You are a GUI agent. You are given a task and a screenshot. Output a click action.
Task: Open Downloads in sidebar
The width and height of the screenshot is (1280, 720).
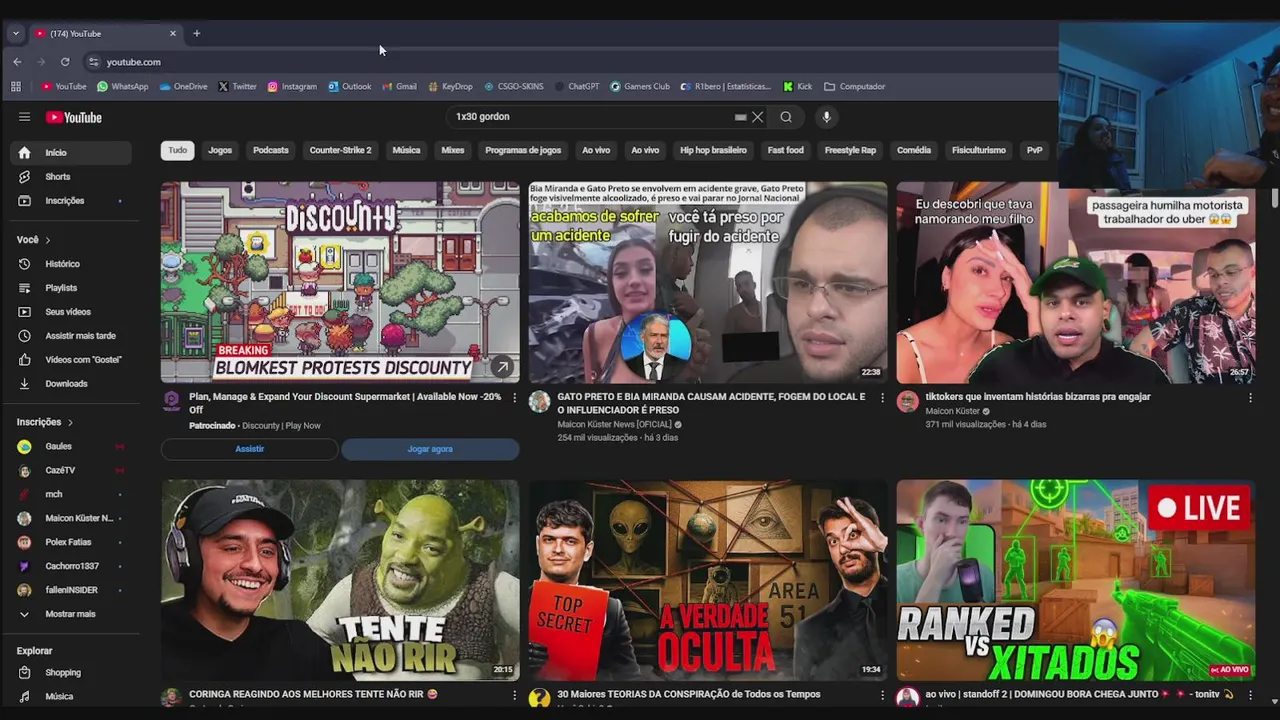click(x=70, y=384)
